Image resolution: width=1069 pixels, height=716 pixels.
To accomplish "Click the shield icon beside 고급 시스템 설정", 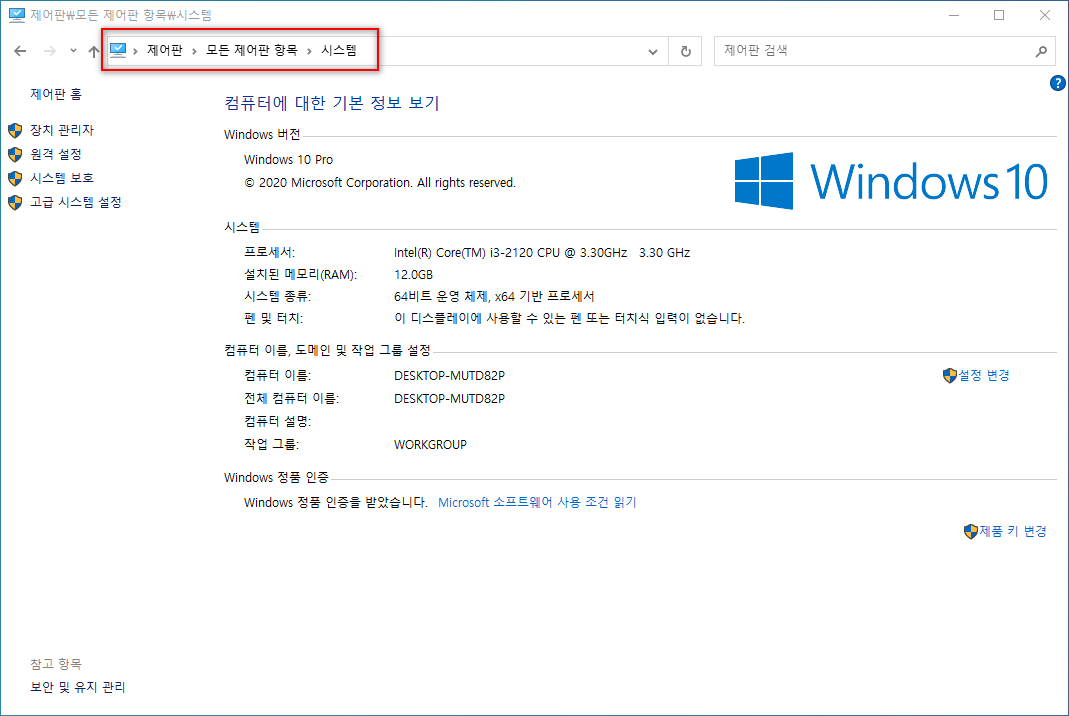I will [x=15, y=203].
